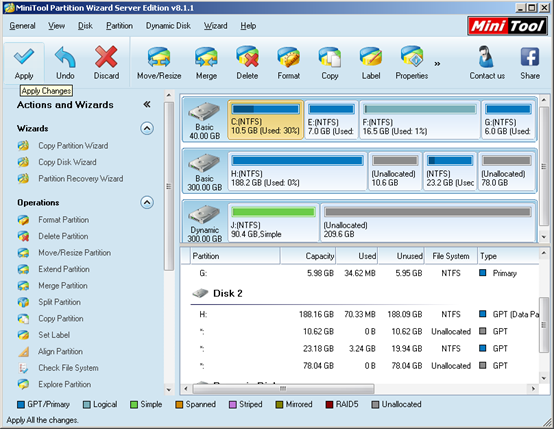Select Explore Partition operation
This screenshot has height=429, width=554.
[x=54, y=384]
